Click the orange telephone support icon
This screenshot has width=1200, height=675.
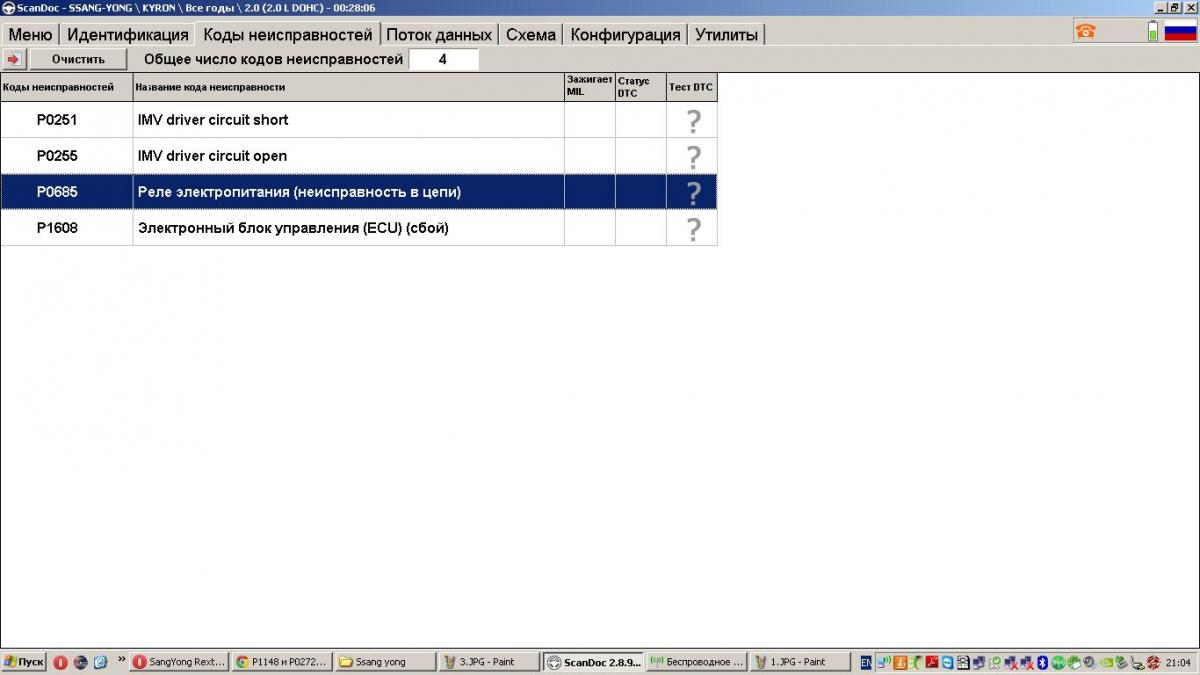[x=1085, y=31]
